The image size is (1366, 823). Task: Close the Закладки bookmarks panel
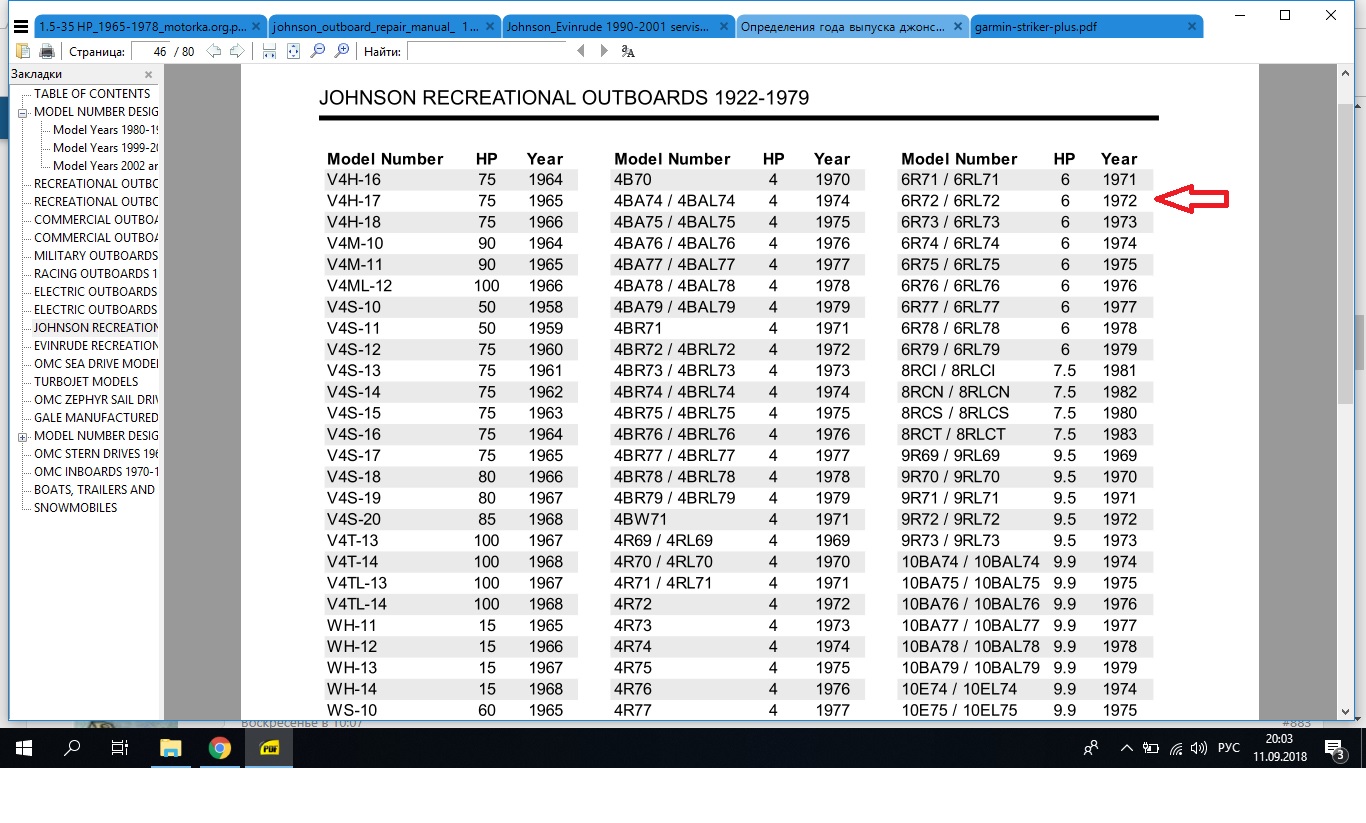tap(149, 74)
